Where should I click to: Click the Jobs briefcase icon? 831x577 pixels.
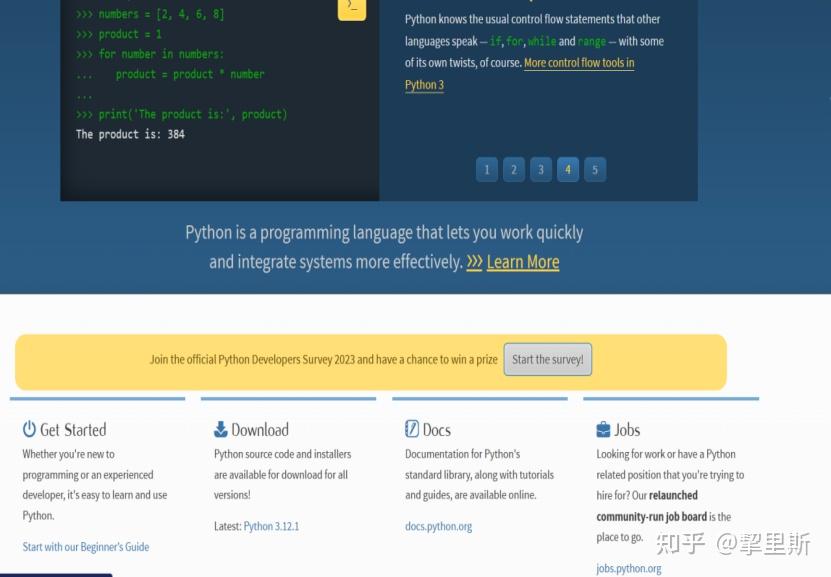601,429
